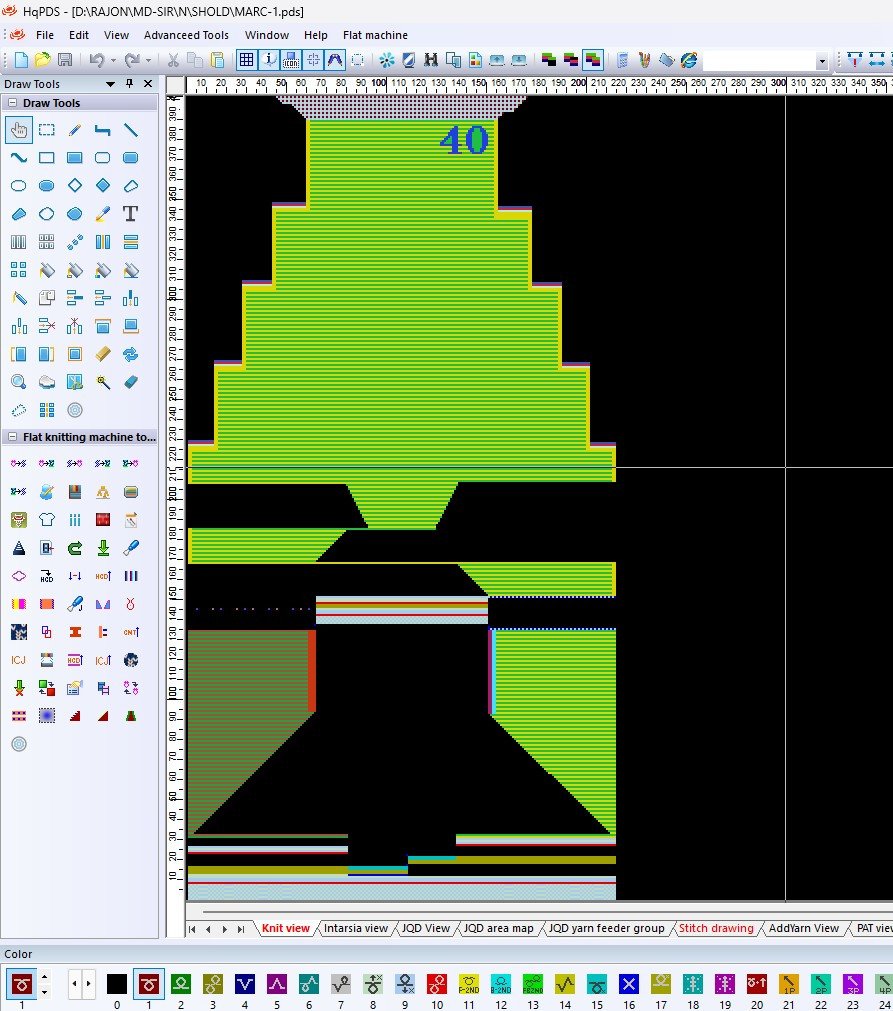Open the JQD yarn feeder group tab
The width and height of the screenshot is (893, 1011).
606,928
